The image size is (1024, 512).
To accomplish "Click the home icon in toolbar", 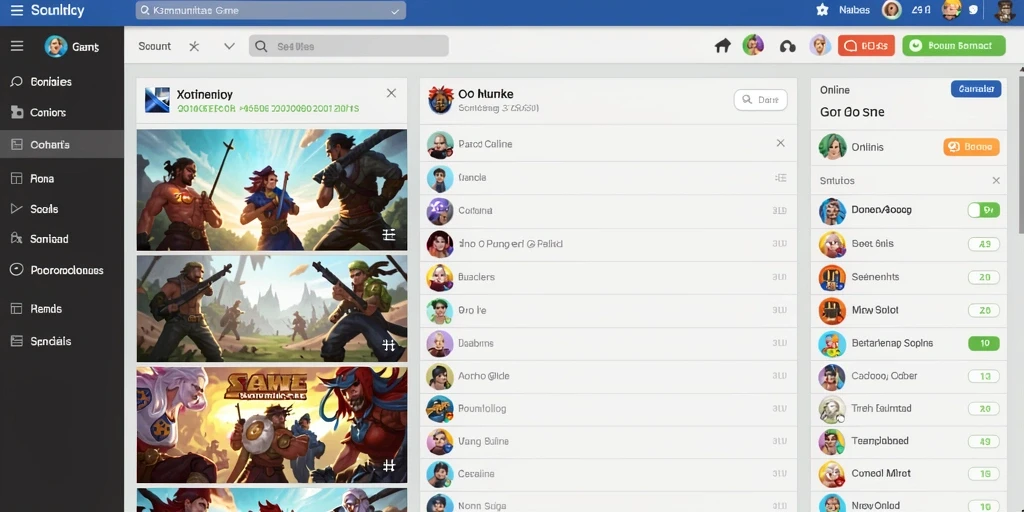I will tap(722, 46).
